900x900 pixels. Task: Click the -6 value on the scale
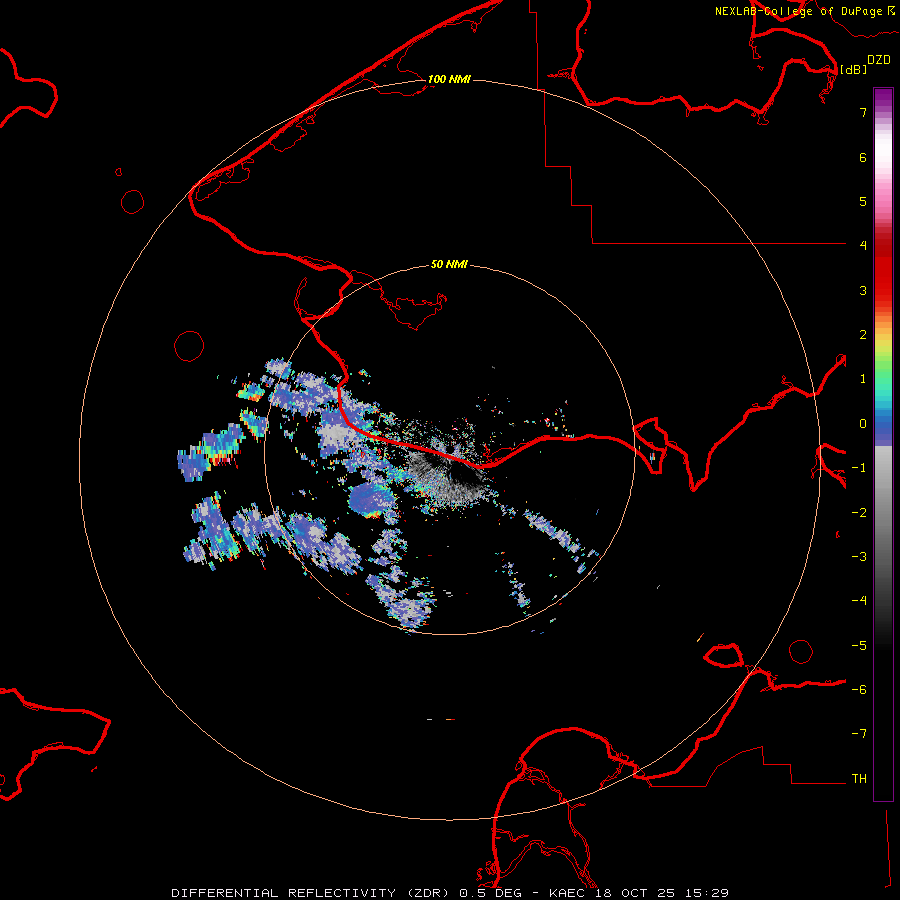(859, 690)
